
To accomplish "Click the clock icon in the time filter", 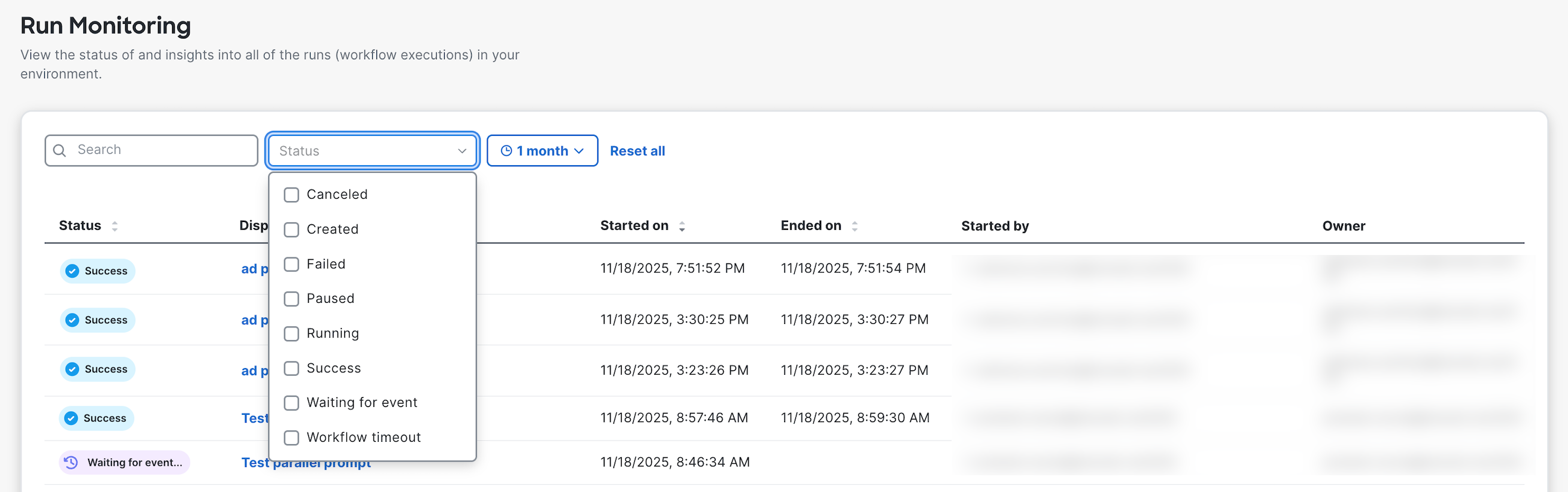I will [506, 150].
